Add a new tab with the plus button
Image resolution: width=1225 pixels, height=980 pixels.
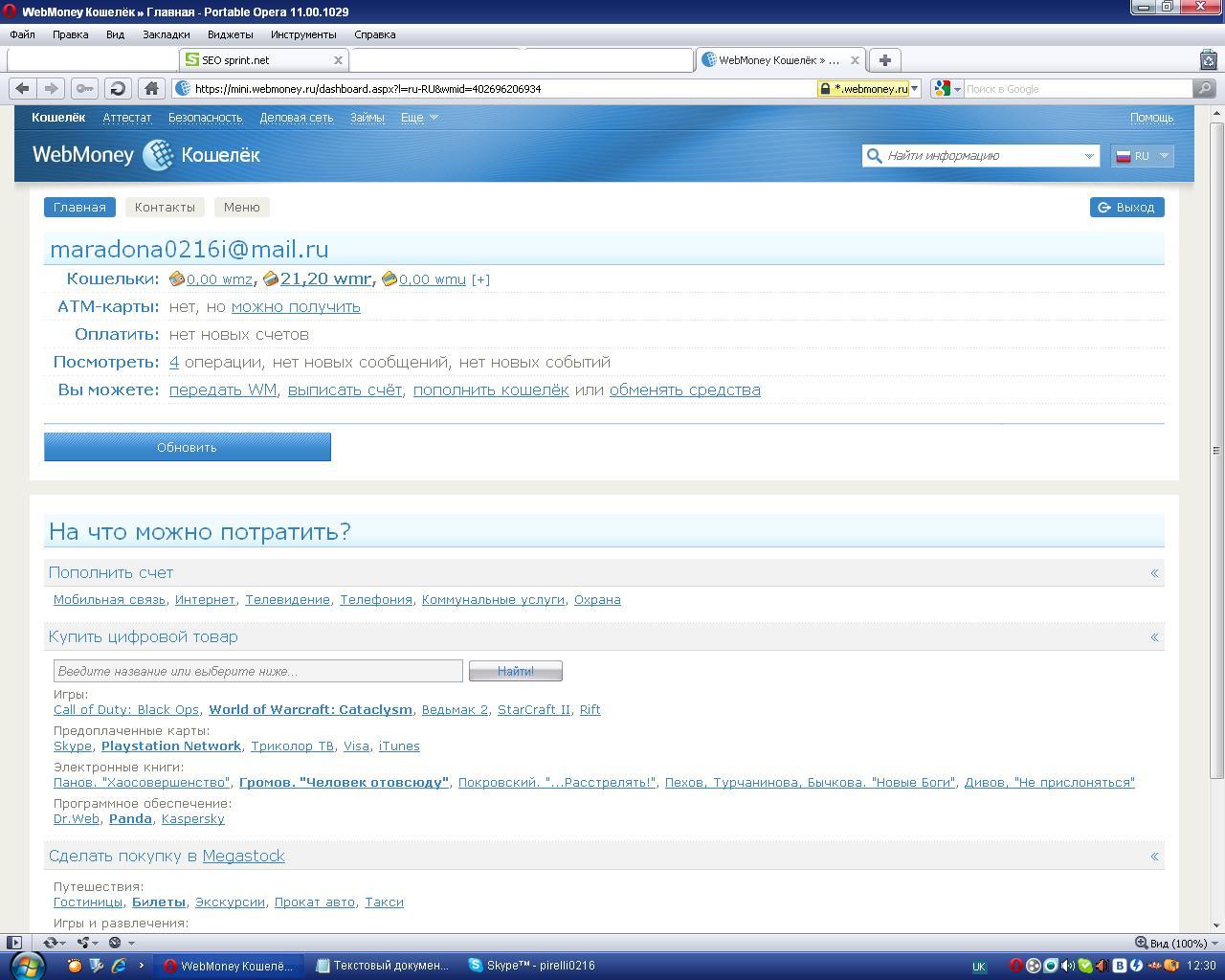885,60
